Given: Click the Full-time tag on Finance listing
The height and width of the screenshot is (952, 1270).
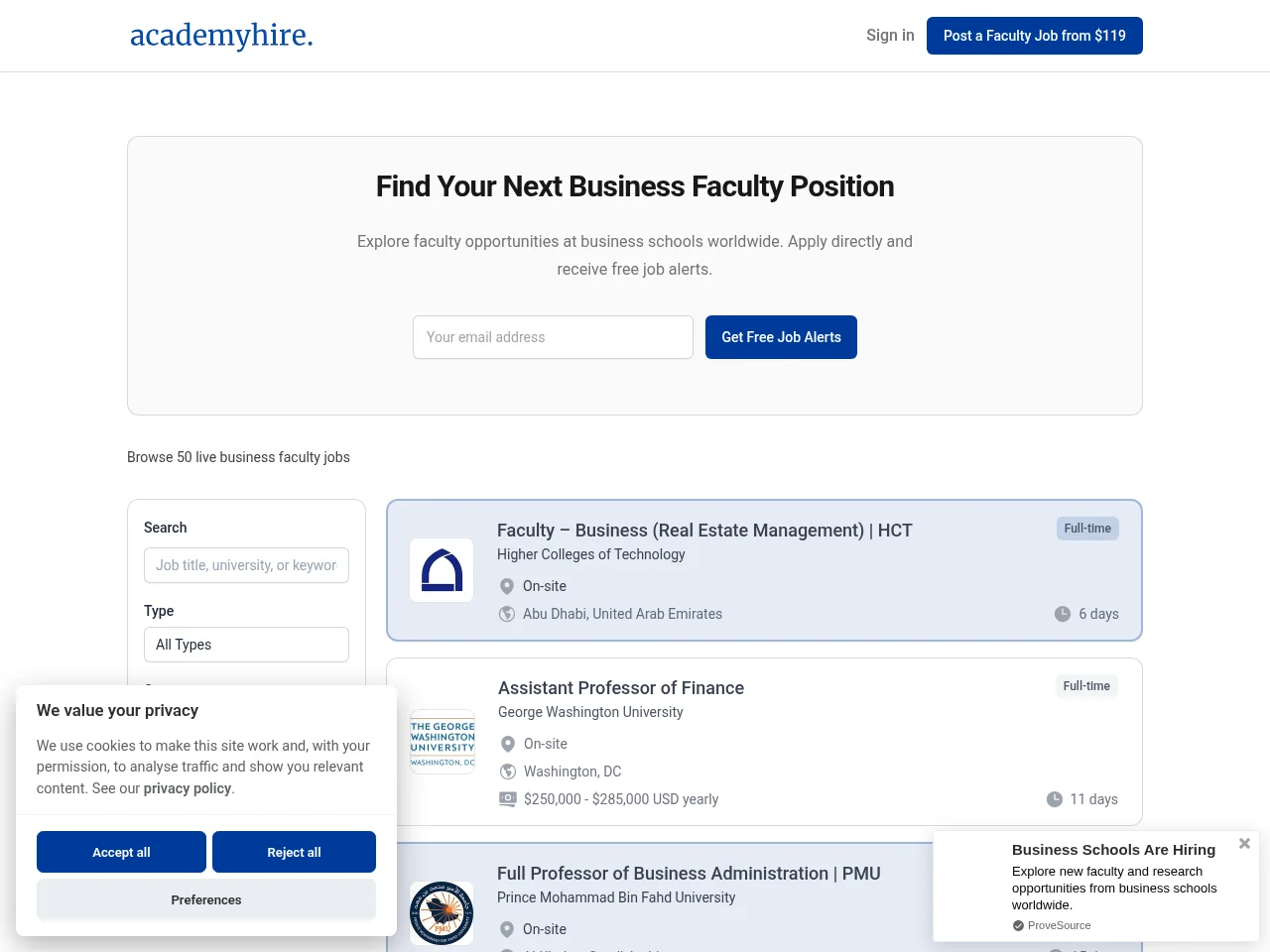Looking at the screenshot, I should [1086, 686].
